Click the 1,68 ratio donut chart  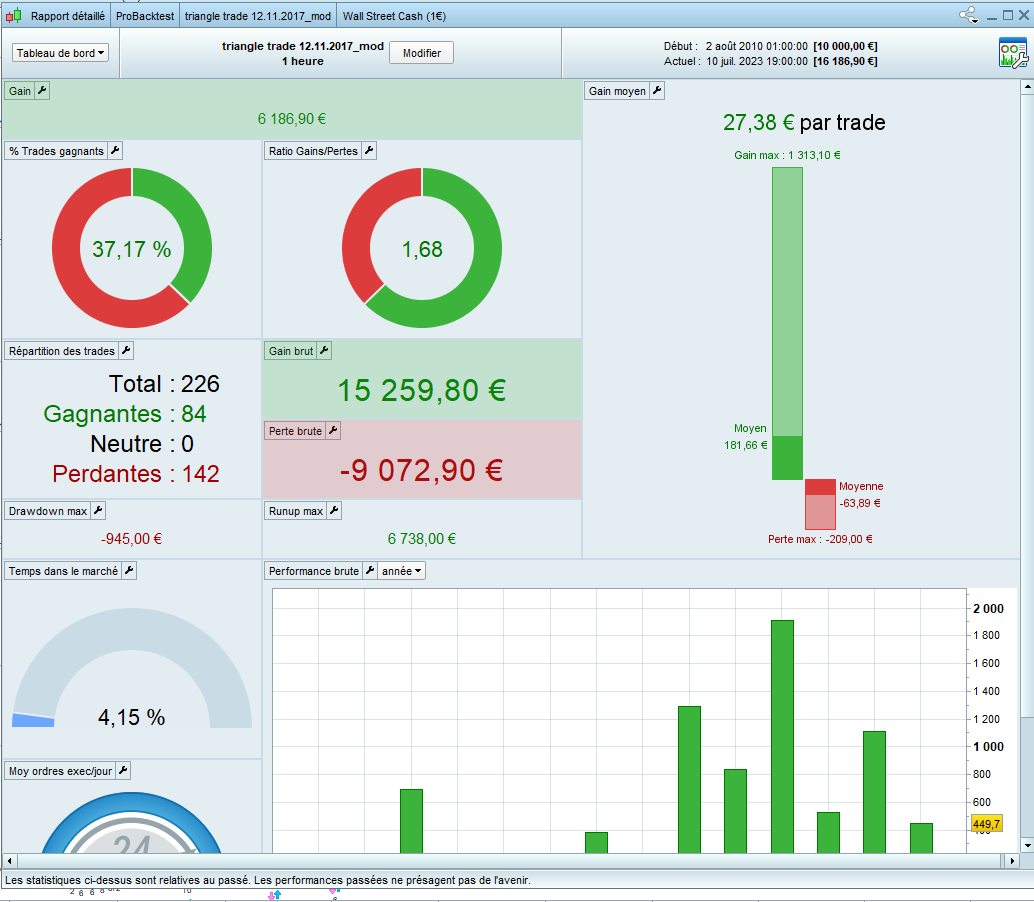click(x=422, y=248)
